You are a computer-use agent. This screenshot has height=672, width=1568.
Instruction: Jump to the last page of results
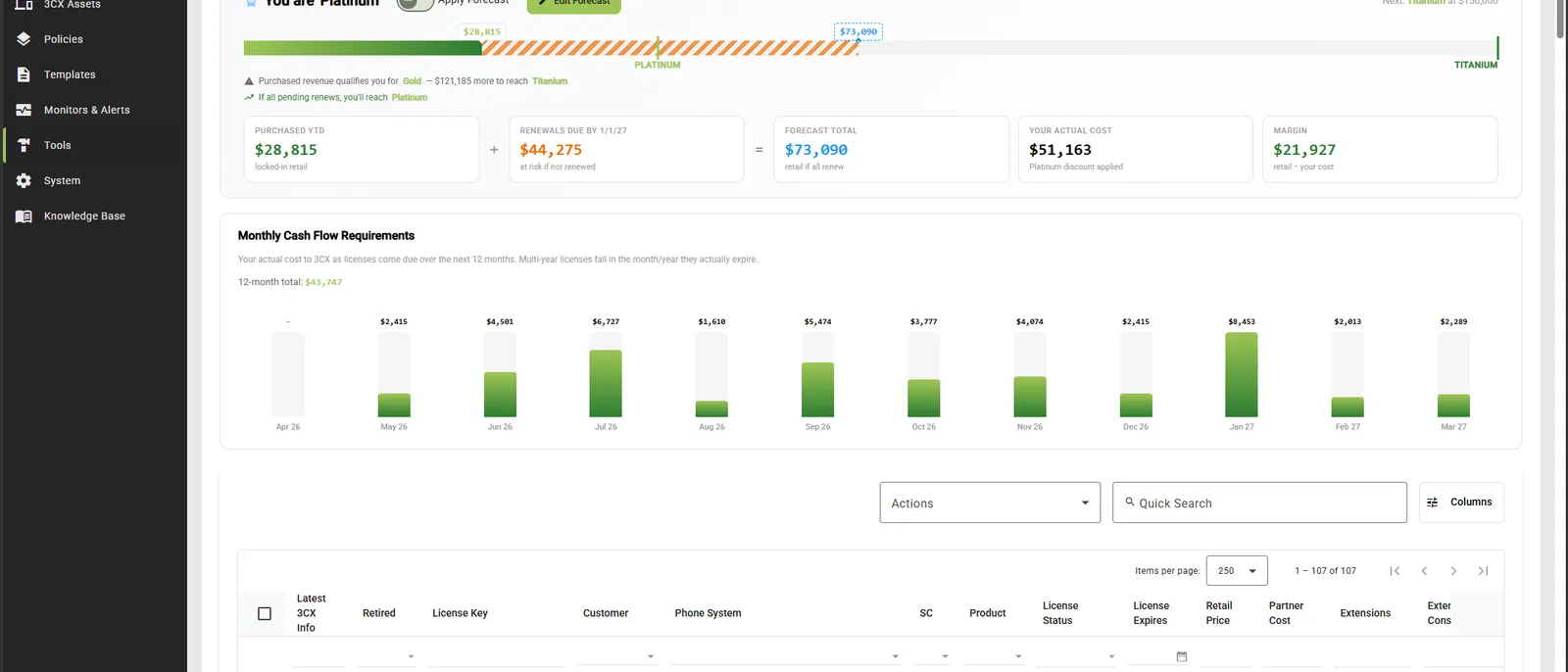click(x=1483, y=571)
